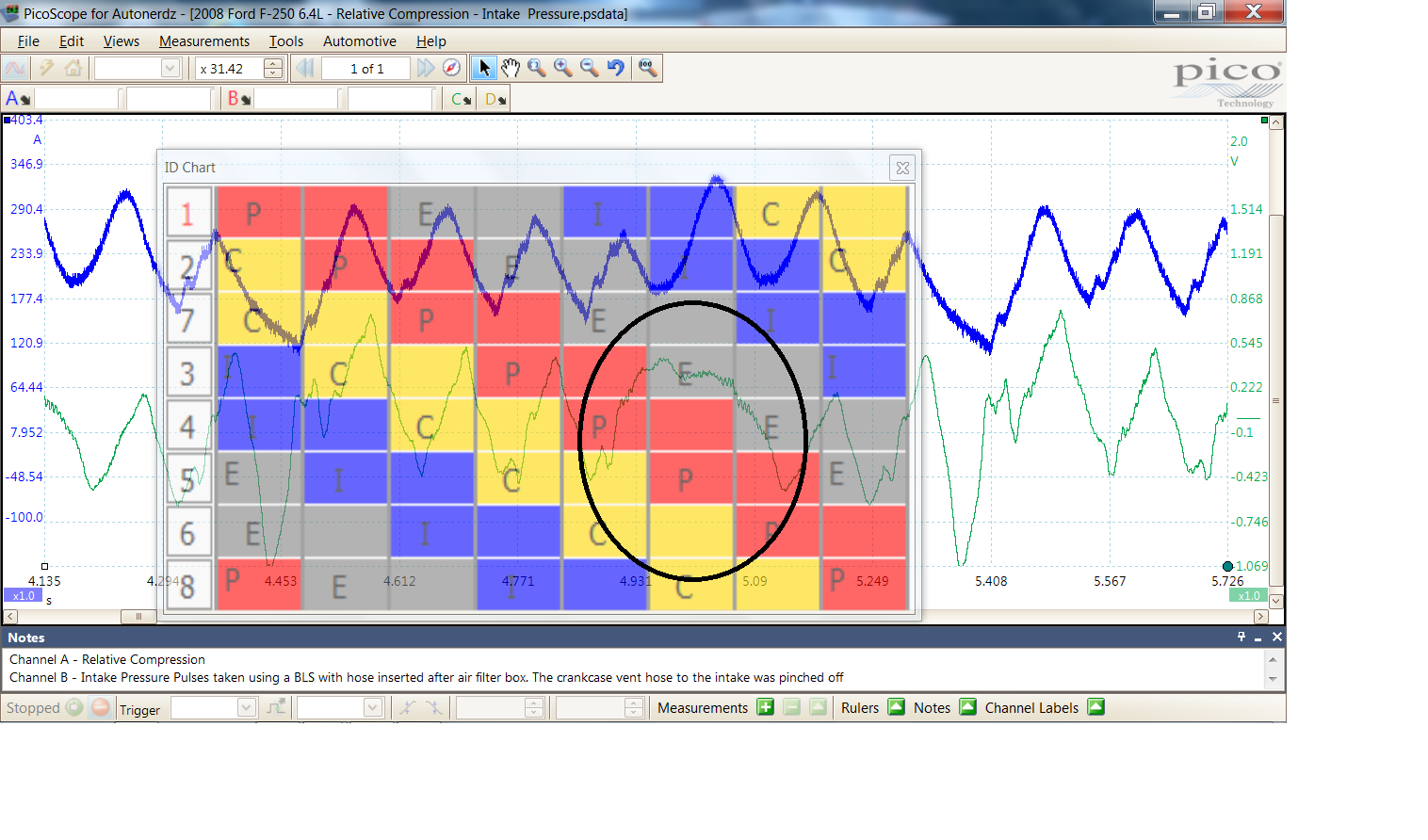Viewport: 1428px width, 840px height.
Task: Toggle the Channel Labels panel icon
Action: (1096, 707)
